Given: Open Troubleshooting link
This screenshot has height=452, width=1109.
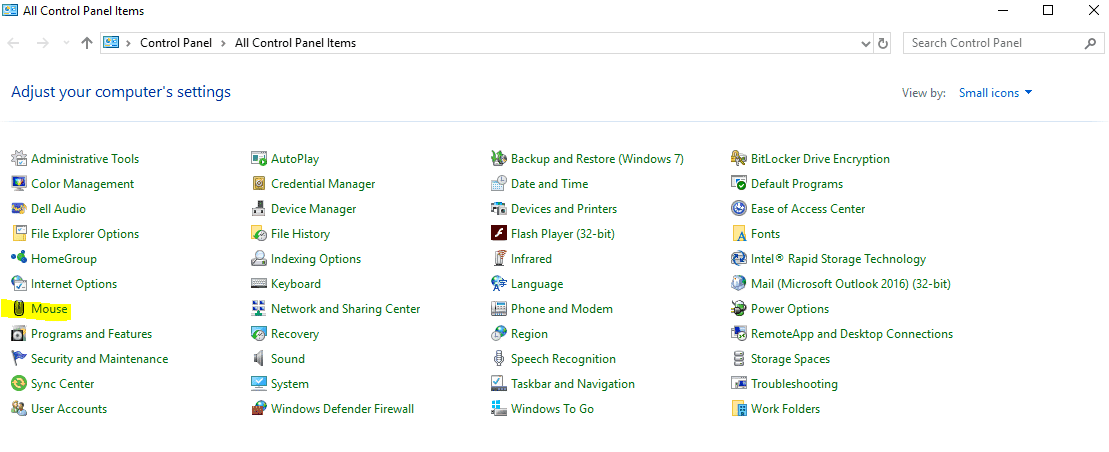Looking at the screenshot, I should 794,383.
